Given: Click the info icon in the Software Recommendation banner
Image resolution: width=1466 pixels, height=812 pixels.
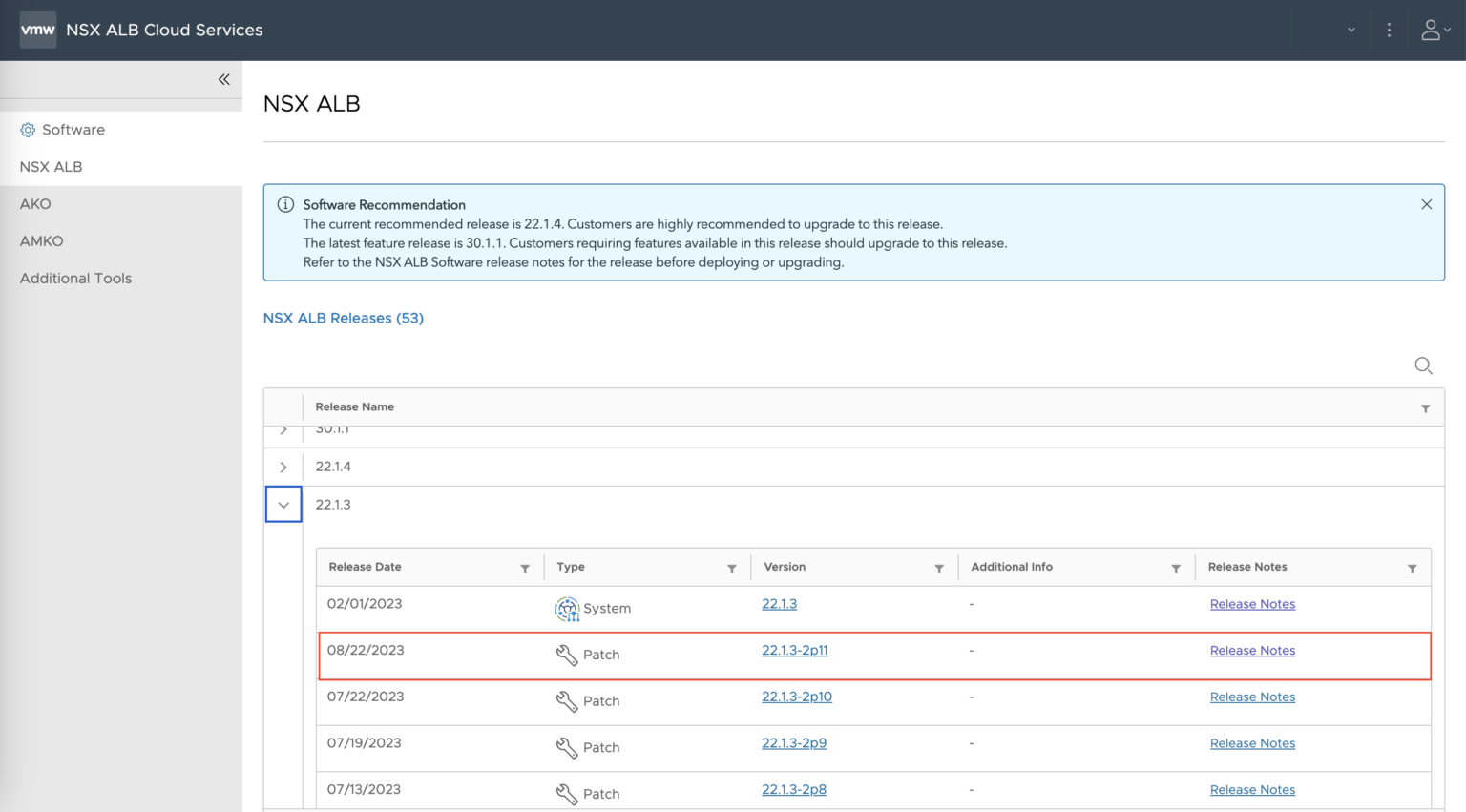Looking at the screenshot, I should click(x=284, y=203).
